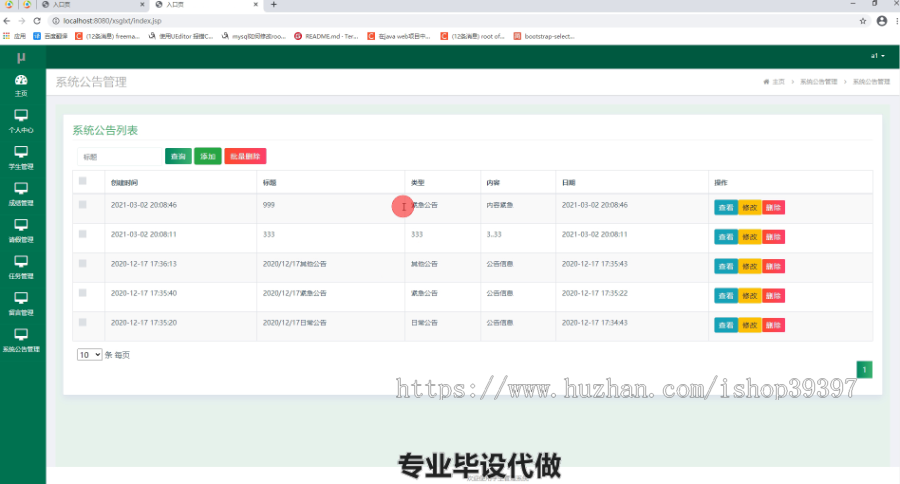
Task: Click the red 批量删除 button
Action: point(245,156)
